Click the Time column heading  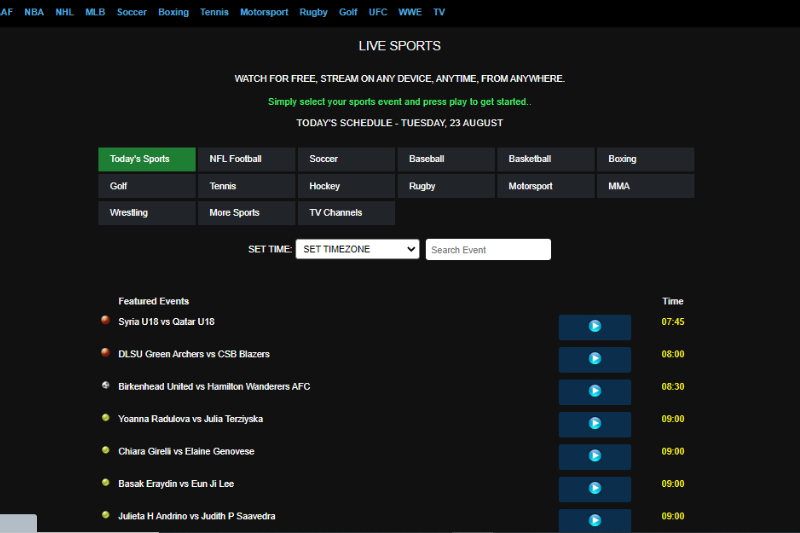(x=673, y=301)
